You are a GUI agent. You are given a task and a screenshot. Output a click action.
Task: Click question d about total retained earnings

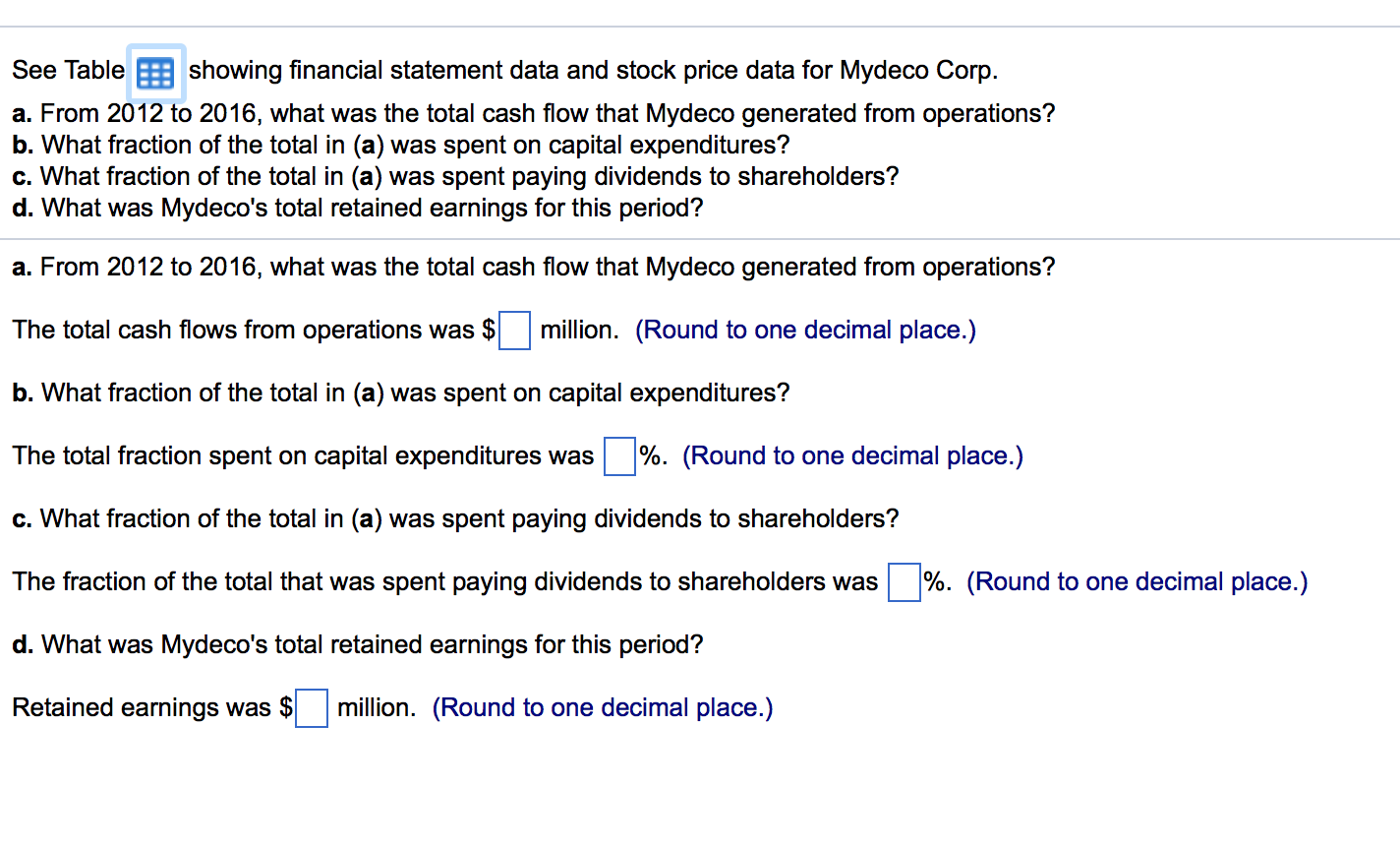click(358, 644)
